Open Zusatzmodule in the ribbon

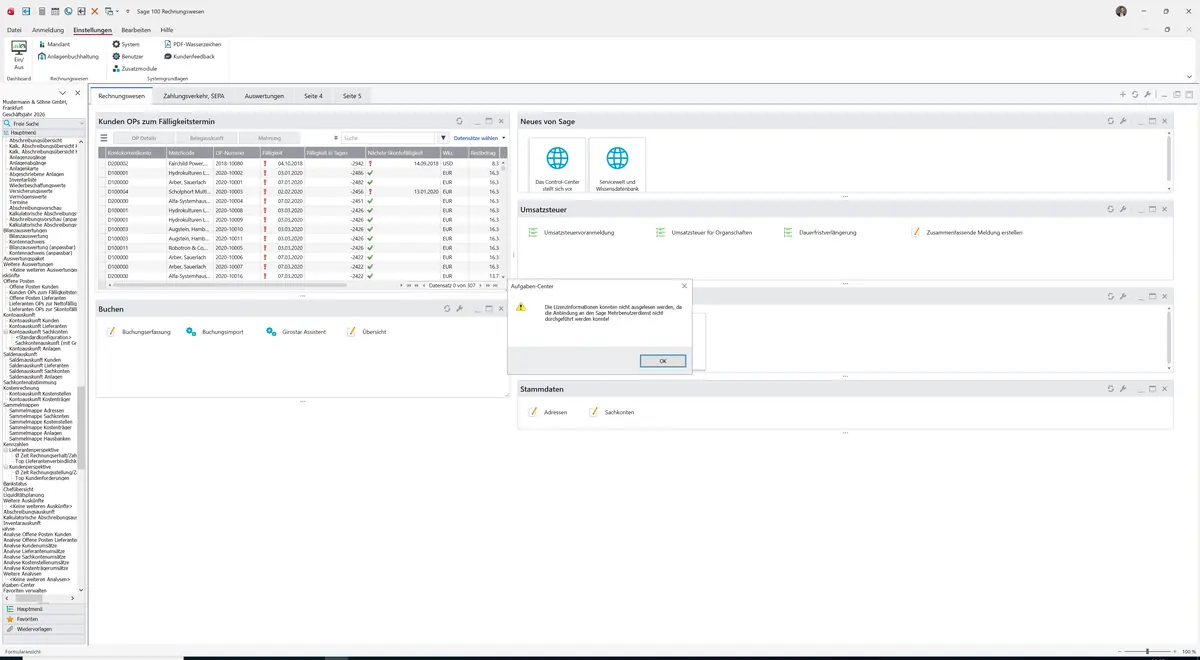[x=134, y=68]
